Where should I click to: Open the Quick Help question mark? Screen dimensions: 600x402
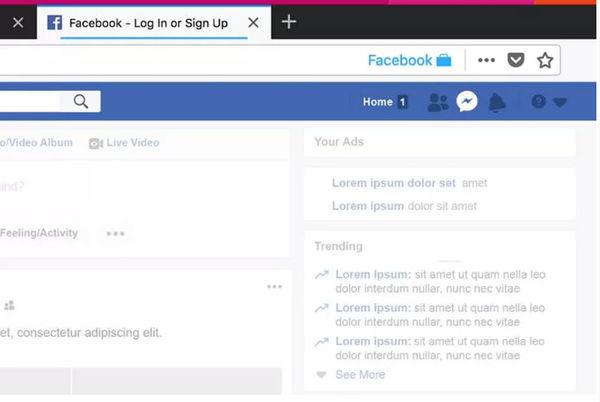(x=538, y=101)
